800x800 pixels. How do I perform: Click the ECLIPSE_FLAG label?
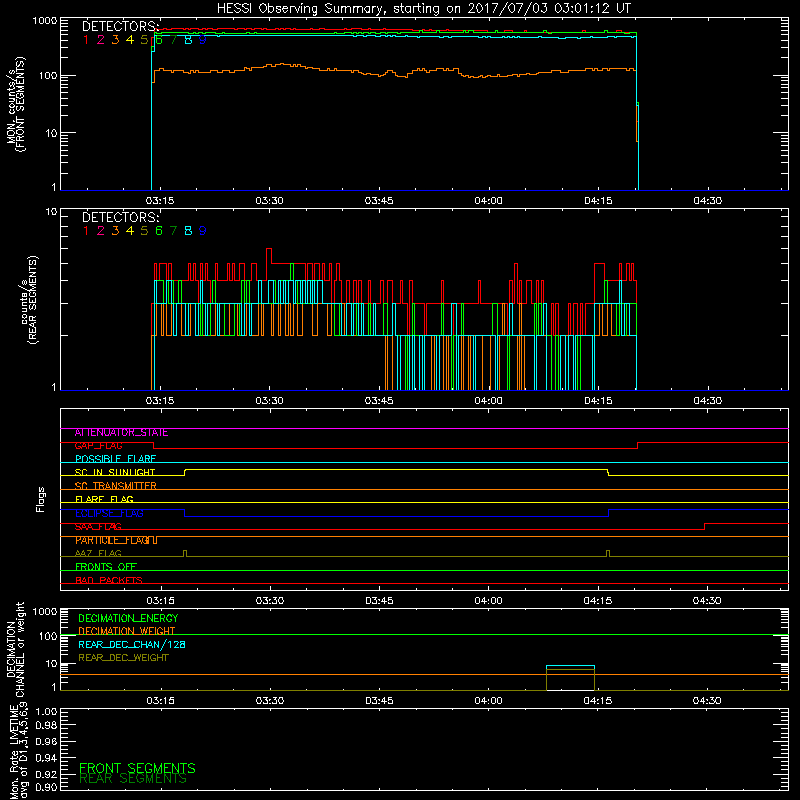point(109,513)
